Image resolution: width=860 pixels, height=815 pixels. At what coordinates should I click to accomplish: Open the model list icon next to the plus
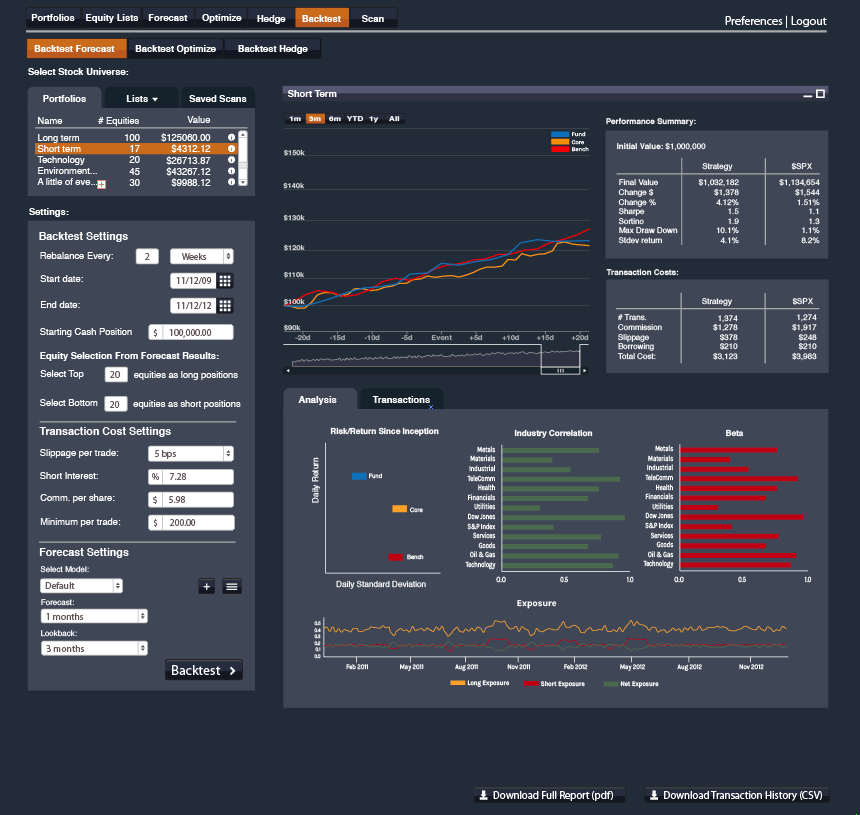coord(231,586)
